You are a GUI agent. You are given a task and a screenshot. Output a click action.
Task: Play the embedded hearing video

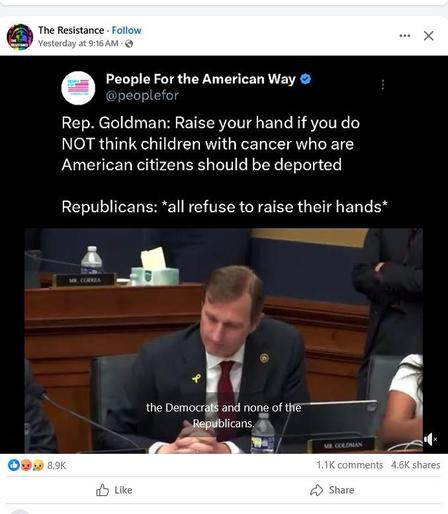click(224, 341)
